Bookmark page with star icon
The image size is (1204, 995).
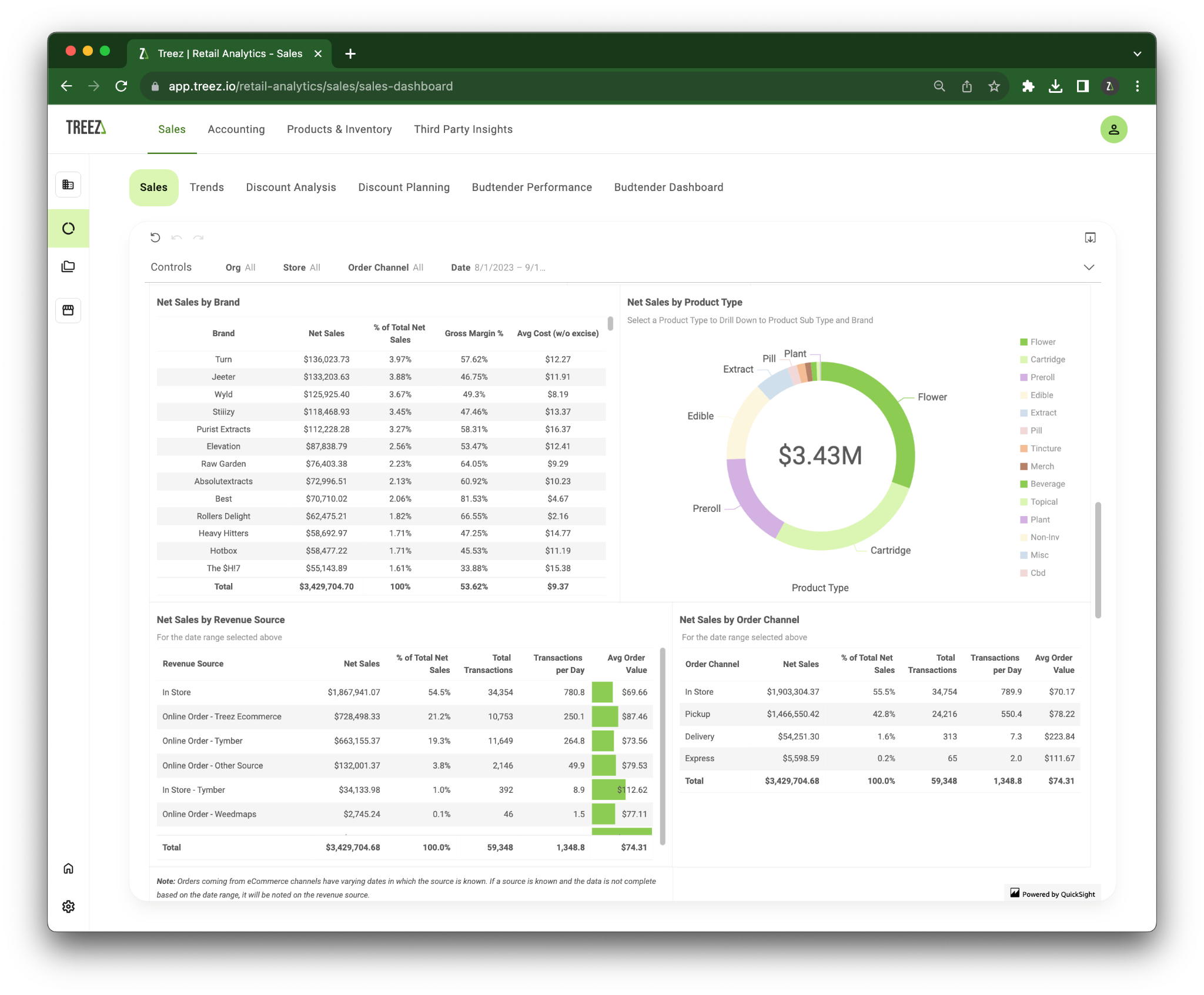click(994, 86)
